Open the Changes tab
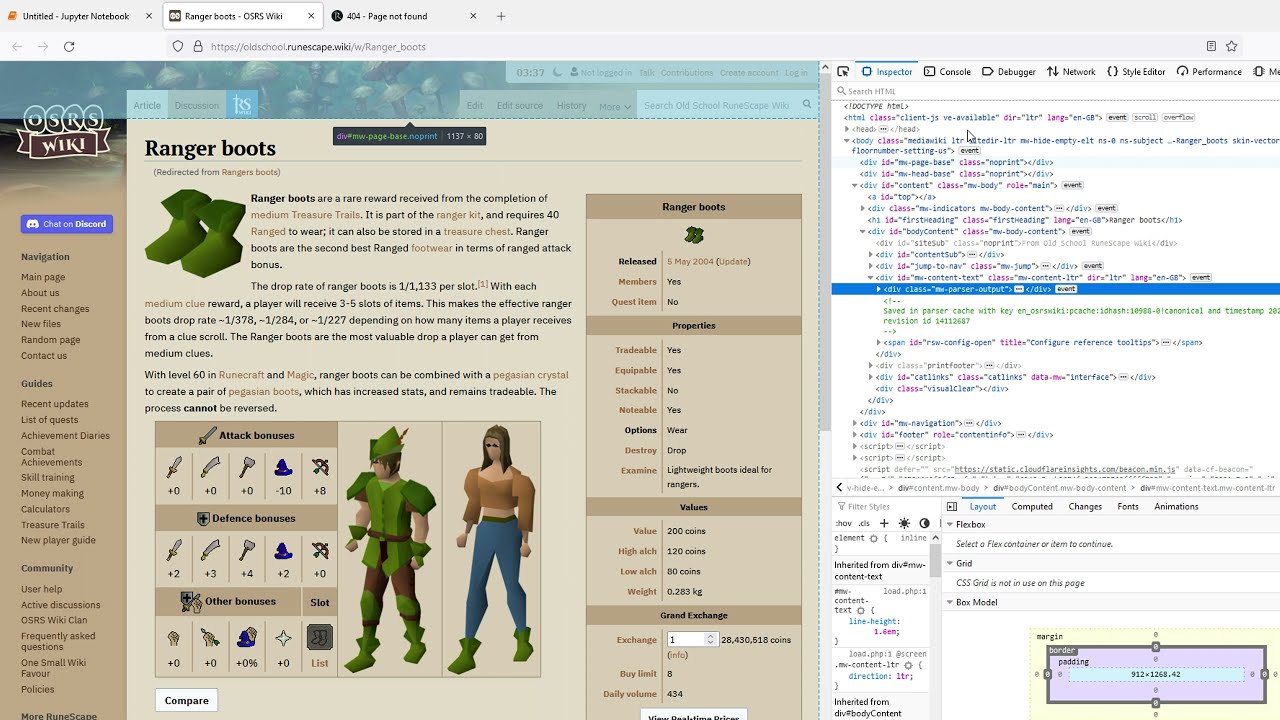1280x720 pixels. point(1085,507)
